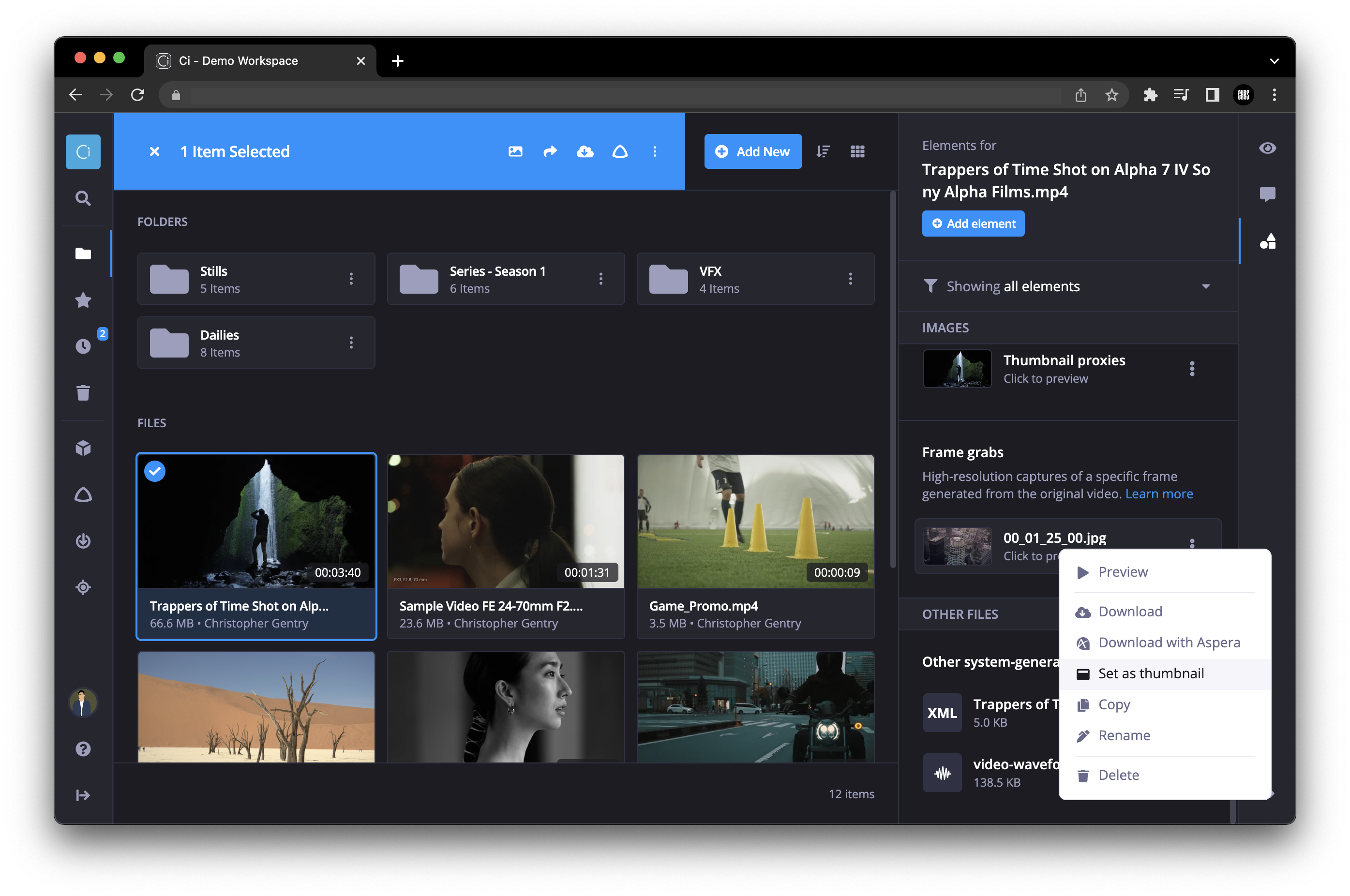The height and width of the screenshot is (896, 1350).
Task: Open Stills folder options menu
Action: [351, 279]
